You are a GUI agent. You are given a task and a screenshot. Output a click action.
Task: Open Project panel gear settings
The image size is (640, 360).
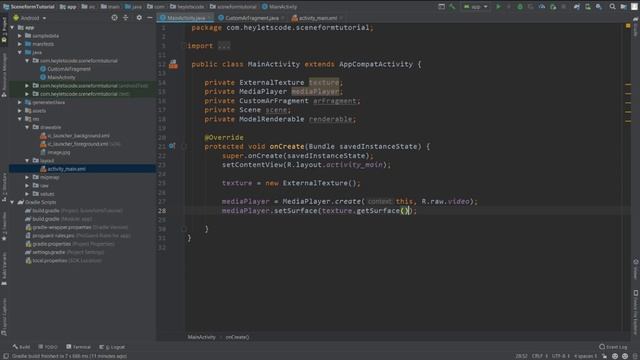pyautogui.click(x=139, y=18)
